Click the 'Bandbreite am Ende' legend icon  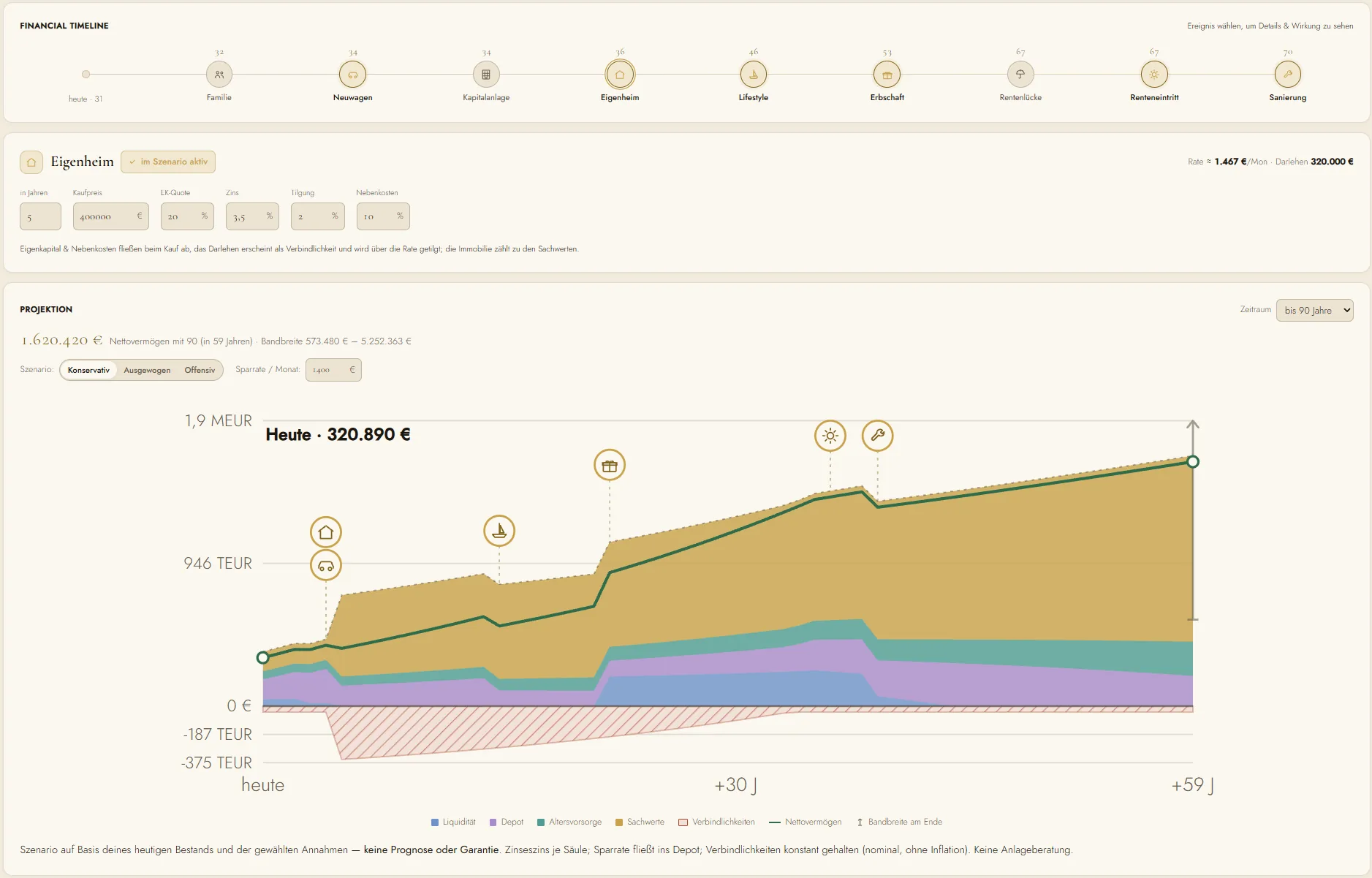click(x=860, y=822)
